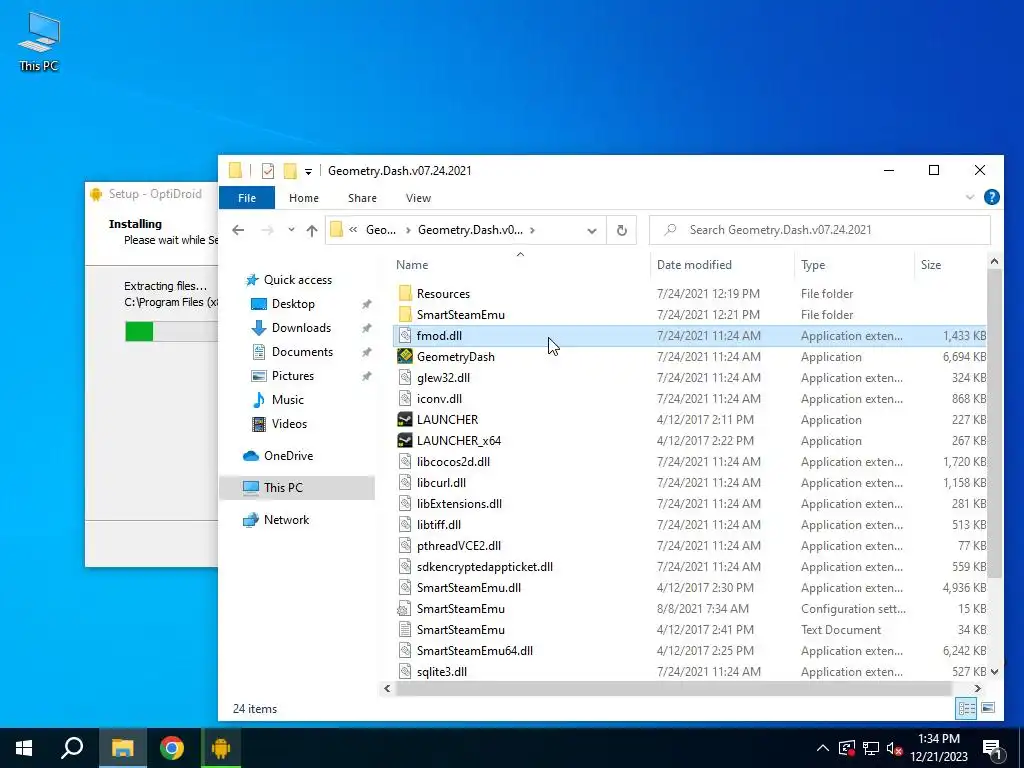The width and height of the screenshot is (1024, 768).
Task: Select Network in navigation pane
Action: (286, 520)
